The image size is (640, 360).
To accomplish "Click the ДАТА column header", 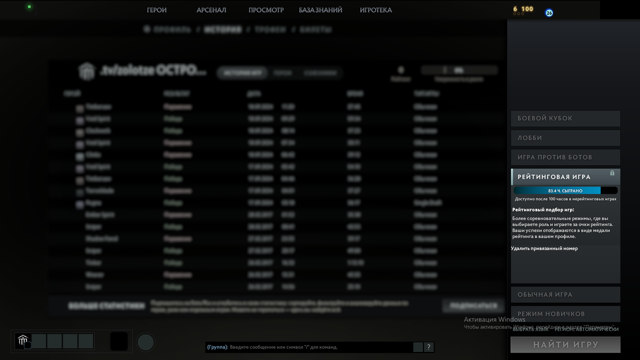I will click(254, 94).
